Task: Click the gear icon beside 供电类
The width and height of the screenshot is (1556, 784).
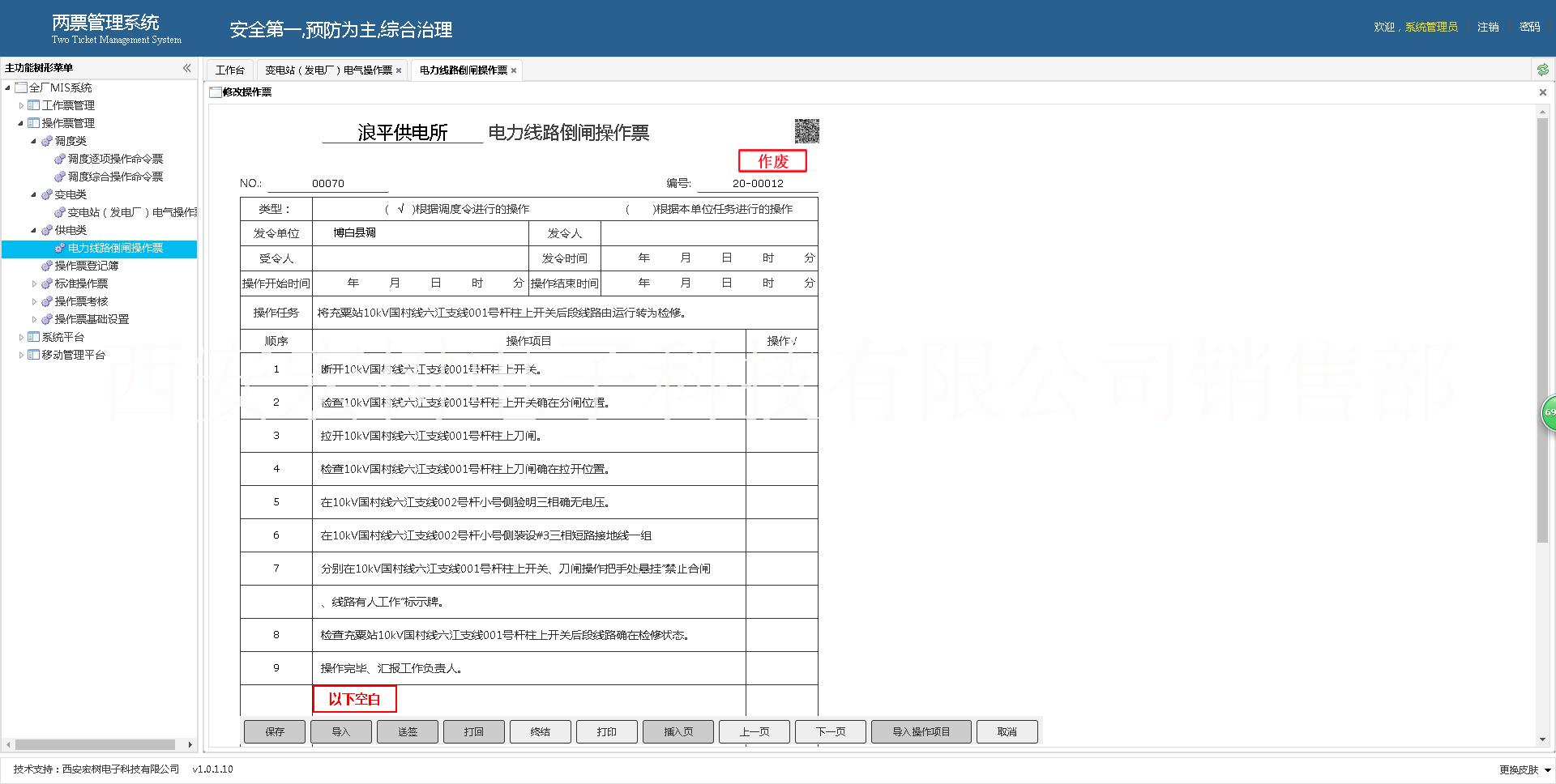Action: point(47,230)
